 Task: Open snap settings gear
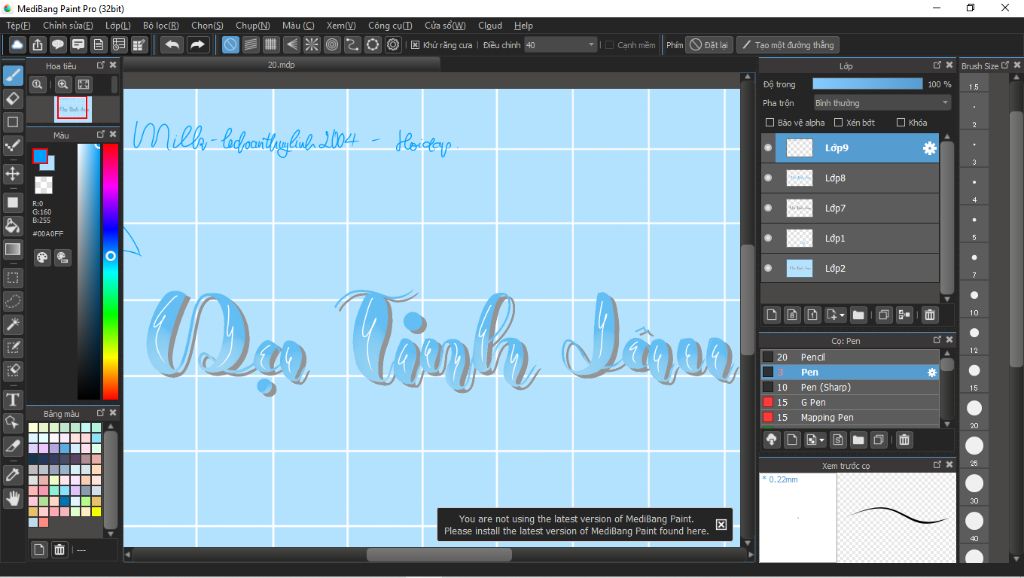pos(392,45)
